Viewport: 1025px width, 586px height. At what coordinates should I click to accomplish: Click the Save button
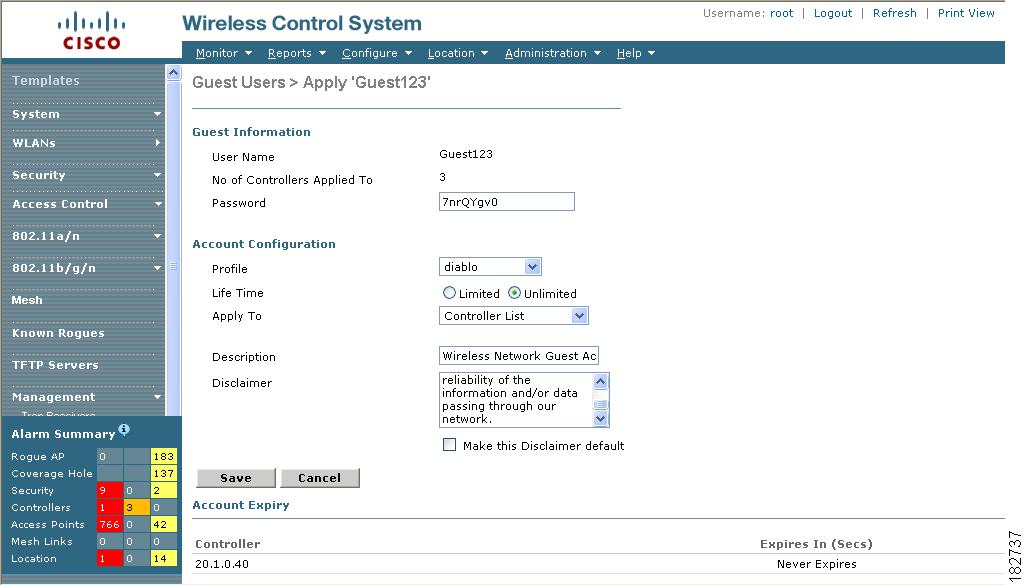click(x=235, y=478)
